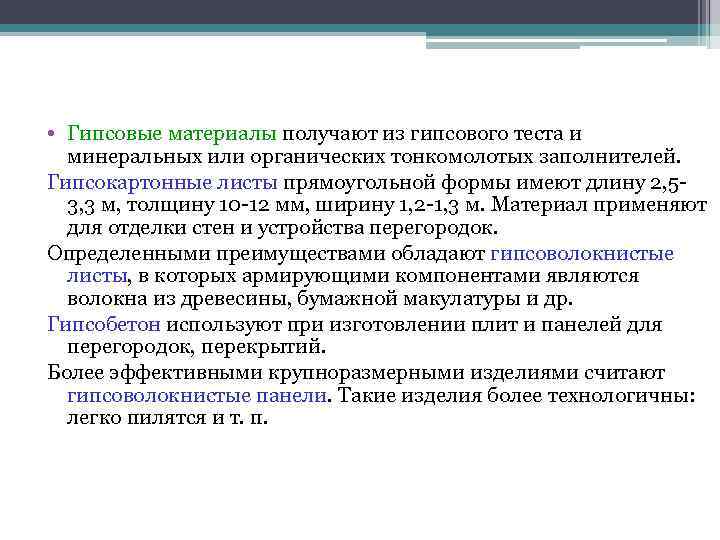This screenshot has width=720, height=540.
Task: Click the blue word "листы" starting the armoring line
Action: pos(97,276)
